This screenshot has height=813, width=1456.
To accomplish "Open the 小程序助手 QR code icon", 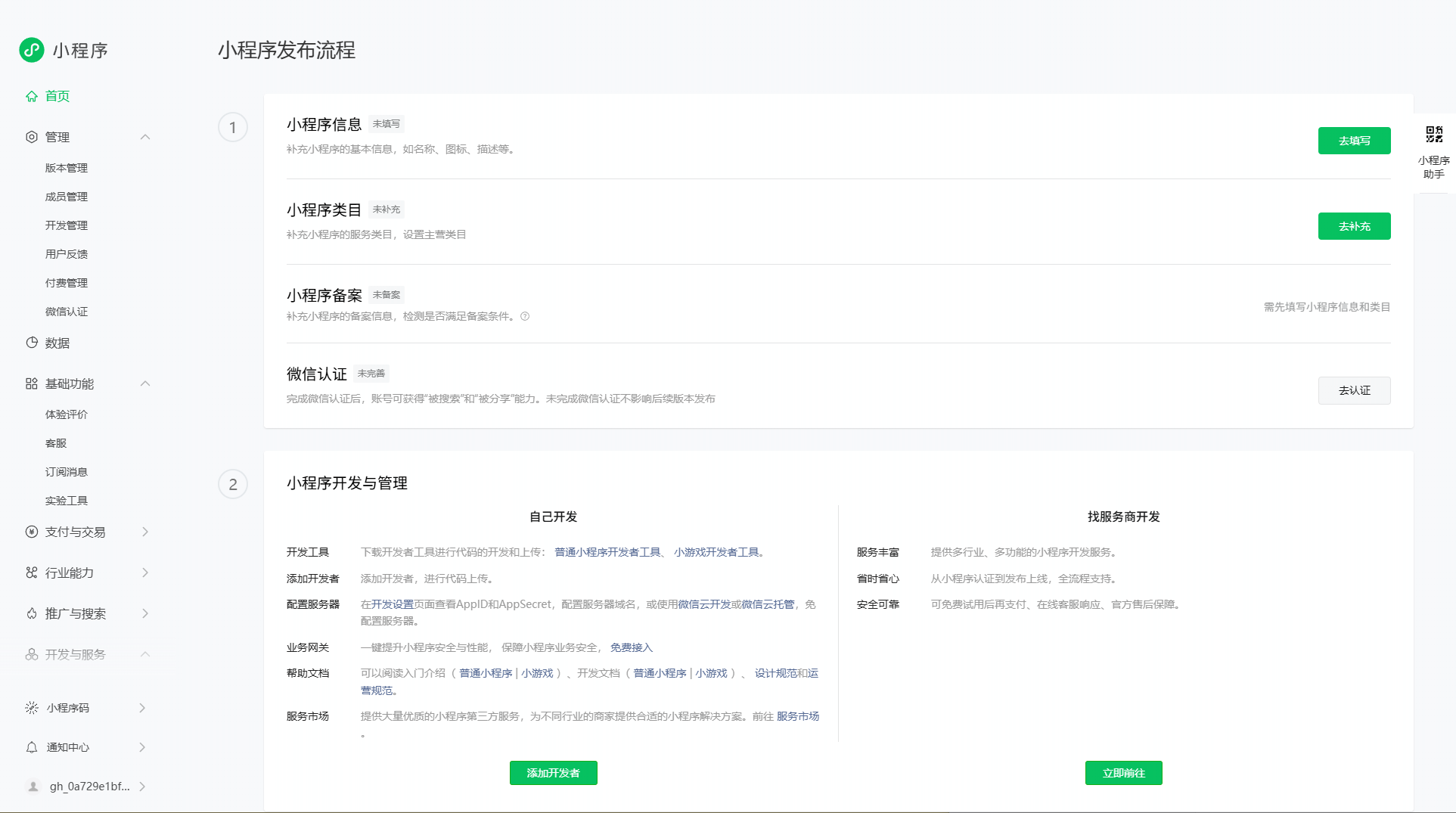I will [1434, 135].
